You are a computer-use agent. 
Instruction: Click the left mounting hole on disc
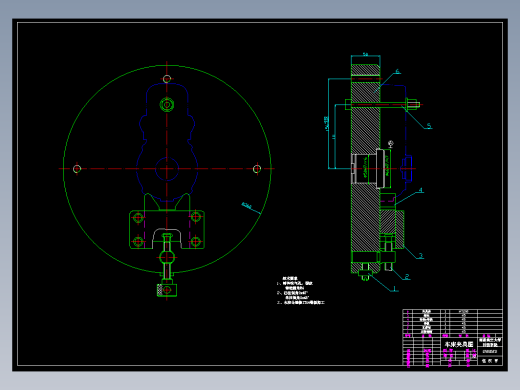tap(77, 169)
